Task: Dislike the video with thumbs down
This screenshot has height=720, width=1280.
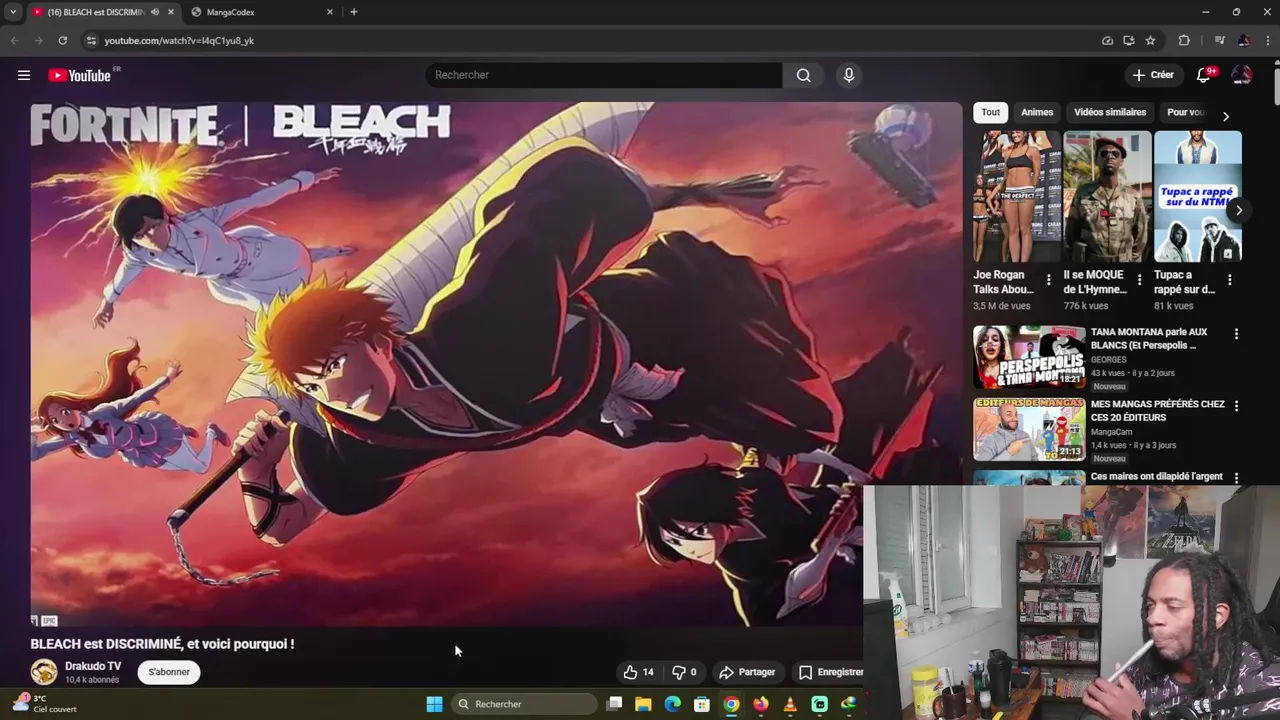Action: (684, 672)
